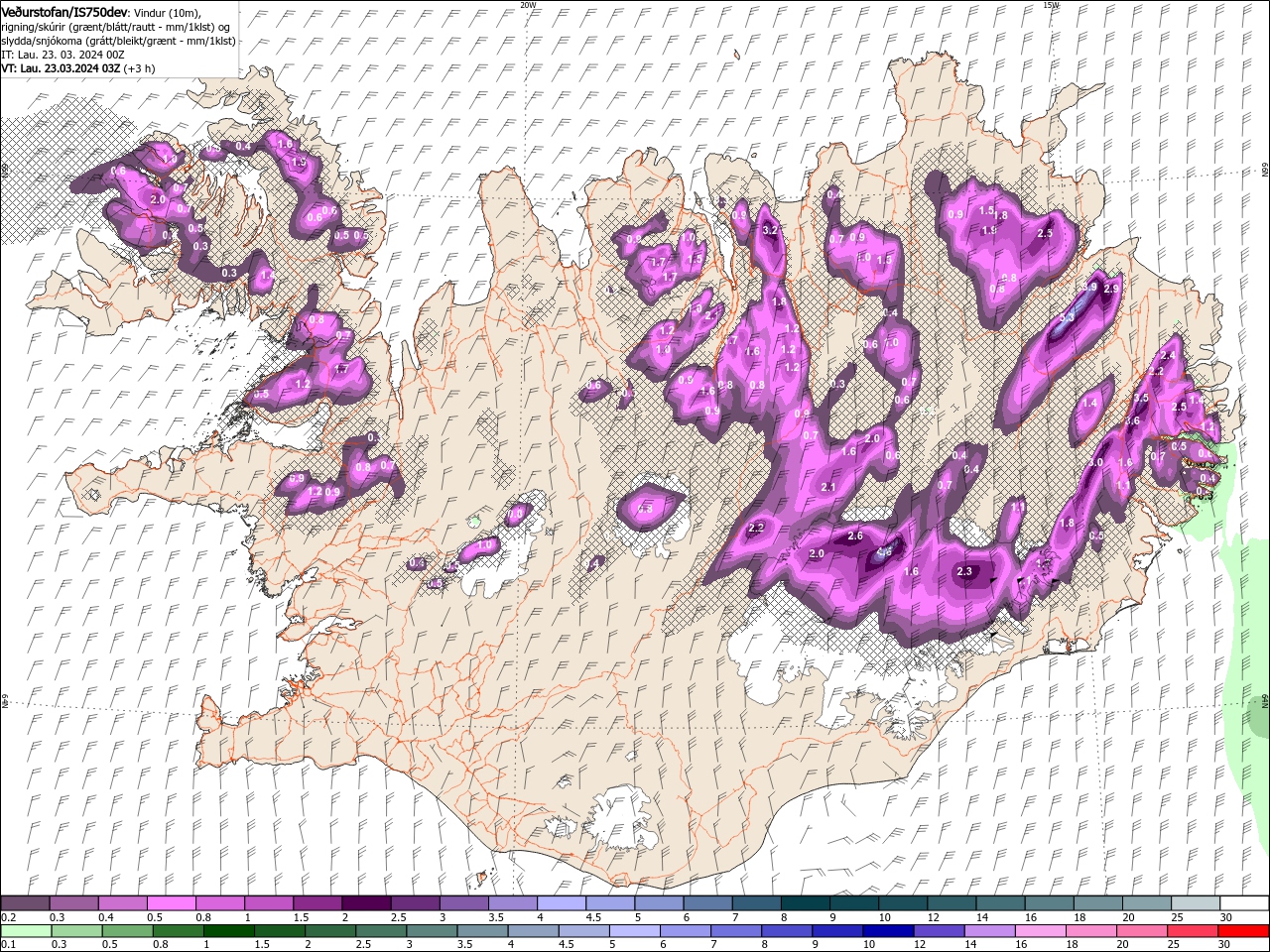The image size is (1270, 952).
Task: Select bright pink snow swatch 0.5–0.8
Action: (171, 903)
